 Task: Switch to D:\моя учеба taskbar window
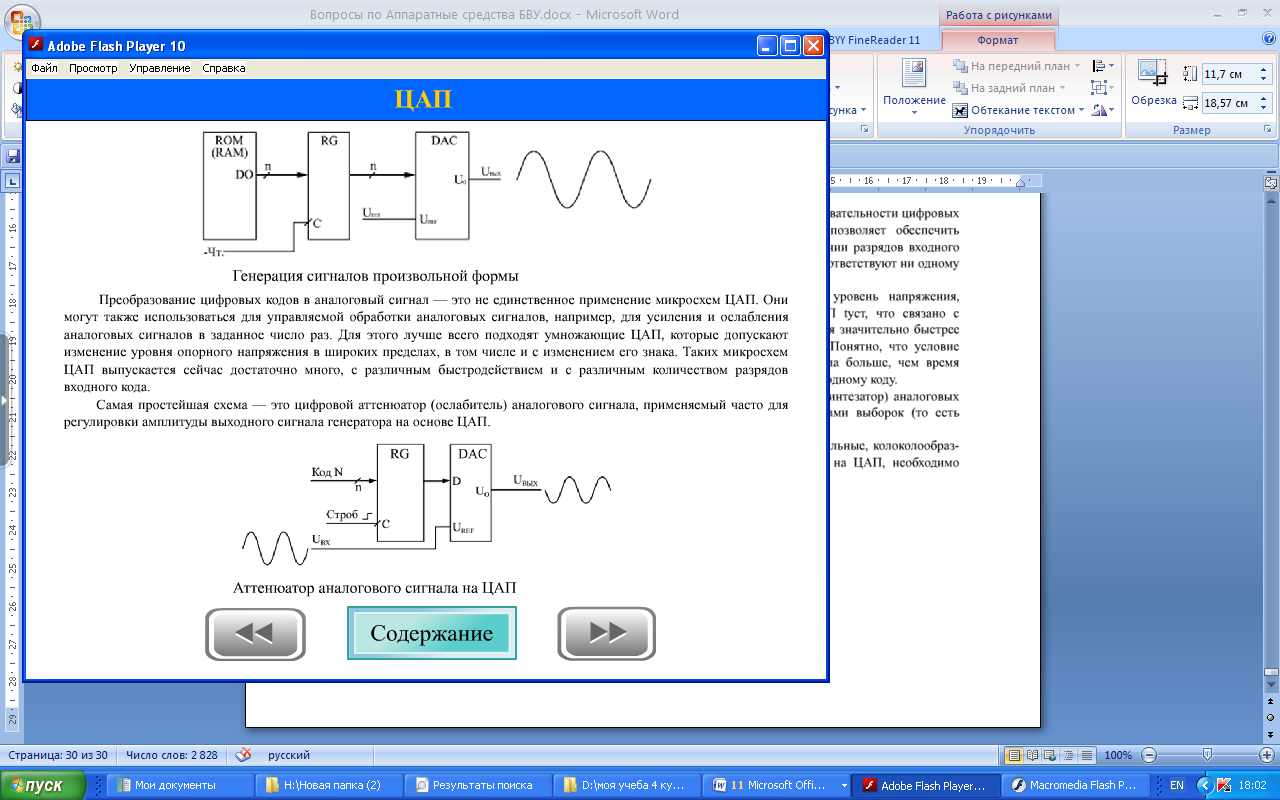pyautogui.click(x=626, y=786)
